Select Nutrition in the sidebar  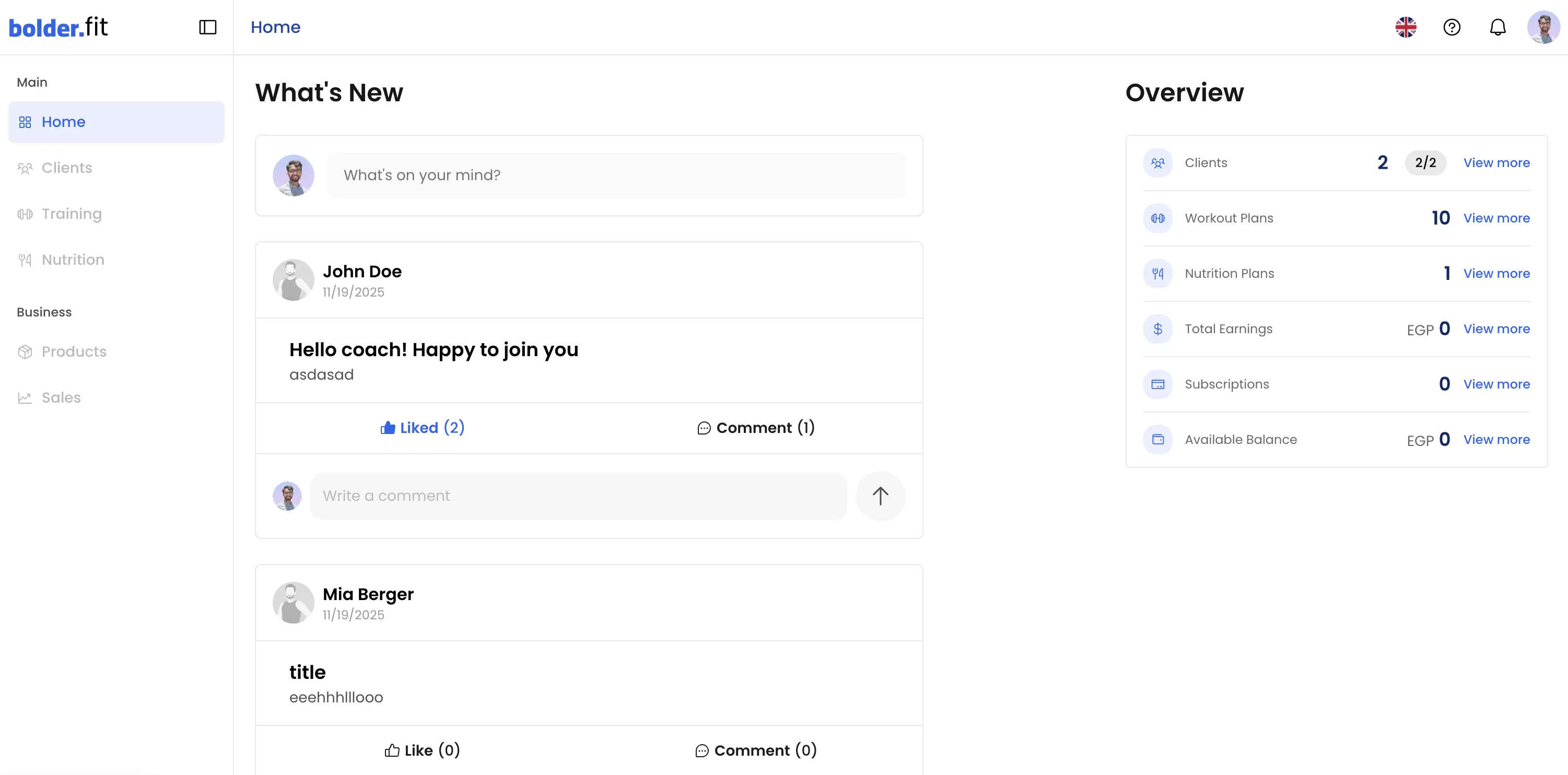pos(73,260)
